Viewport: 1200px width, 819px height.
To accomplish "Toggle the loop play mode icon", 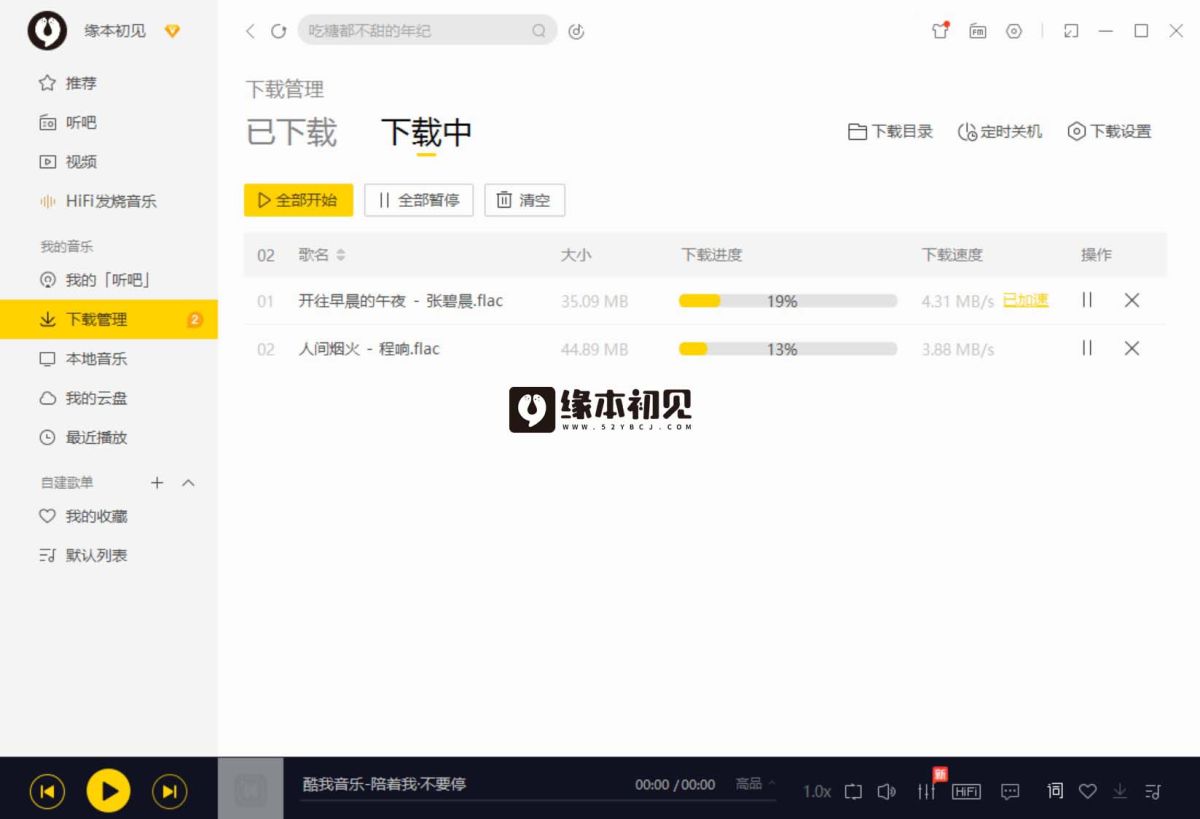I will coord(853,791).
